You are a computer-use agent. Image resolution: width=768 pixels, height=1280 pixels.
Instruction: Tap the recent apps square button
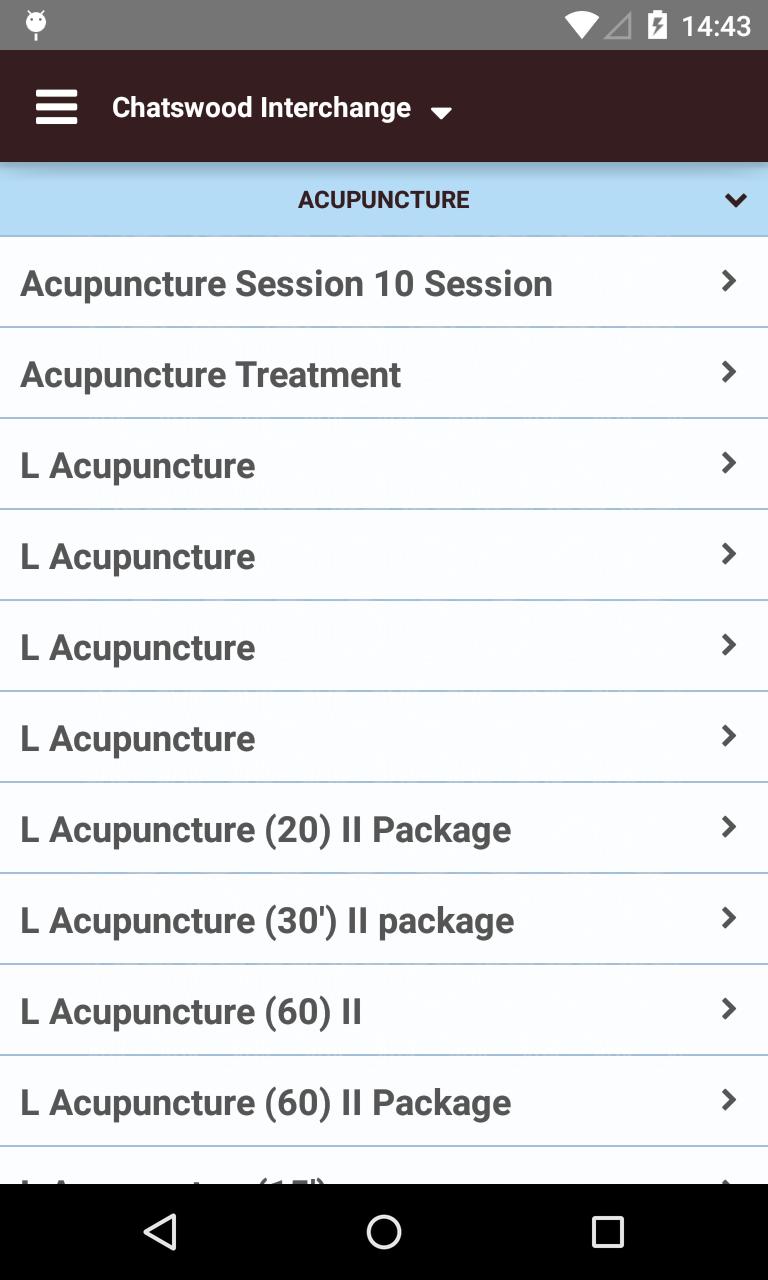[607, 1232]
